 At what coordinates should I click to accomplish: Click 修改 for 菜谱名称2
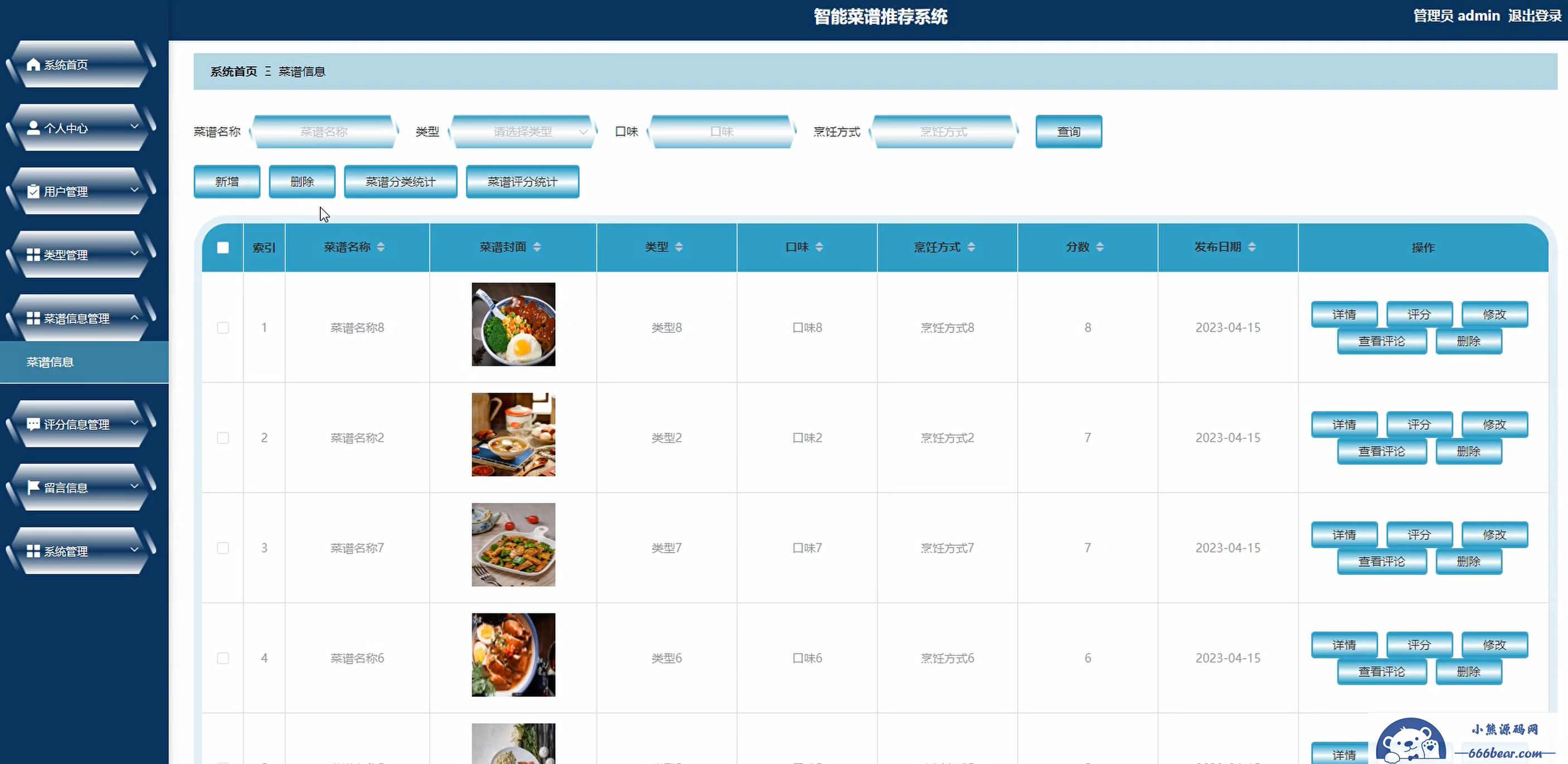click(x=1495, y=424)
